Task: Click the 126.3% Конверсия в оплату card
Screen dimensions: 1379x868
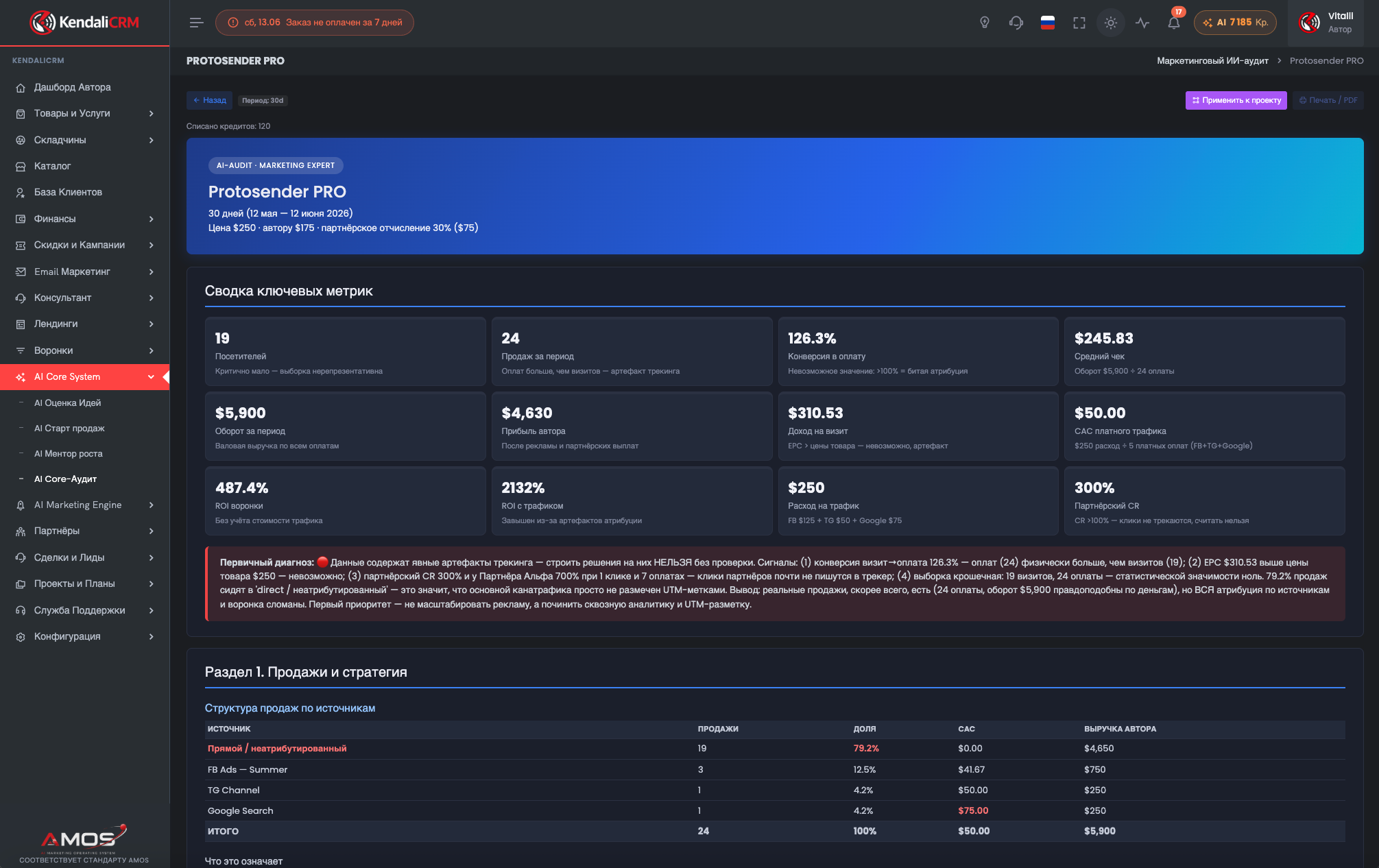Action: [x=918, y=351]
